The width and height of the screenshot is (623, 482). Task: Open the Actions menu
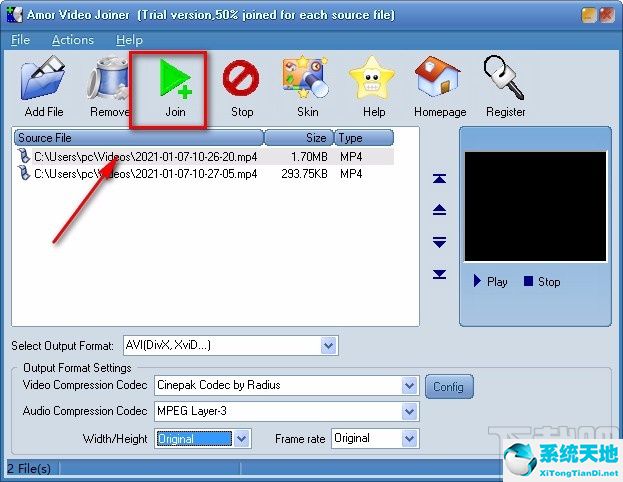(72, 40)
